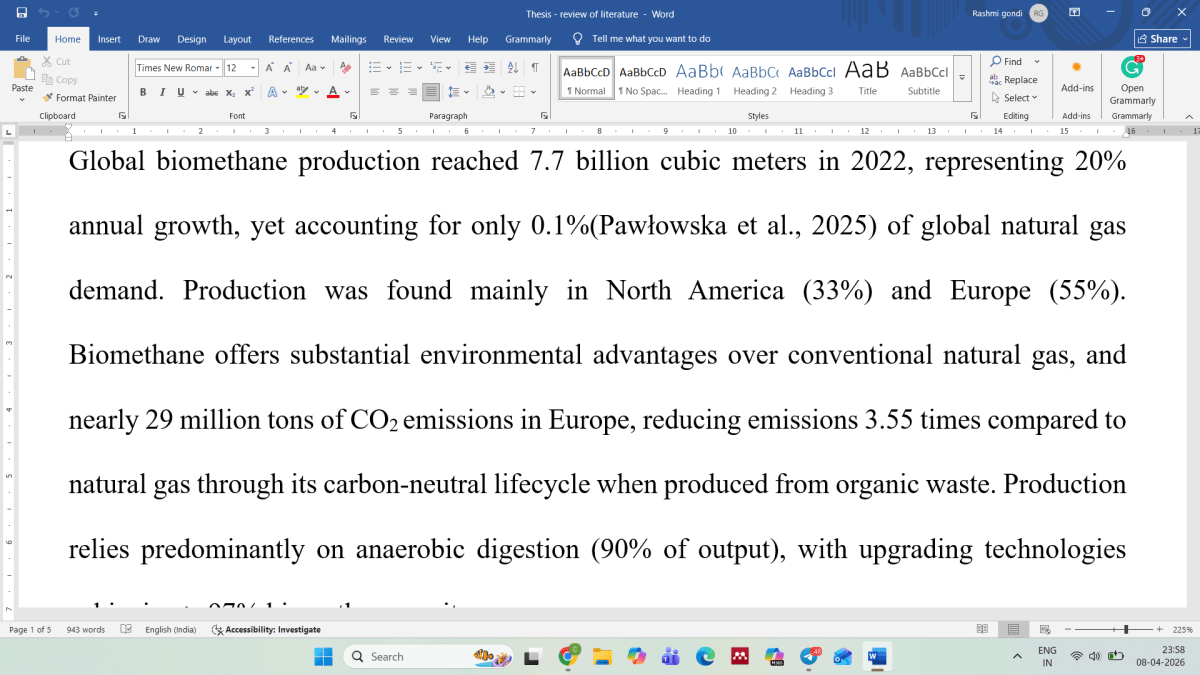The image size is (1200, 675).
Task: Apply the Title style
Action: coord(867,80)
